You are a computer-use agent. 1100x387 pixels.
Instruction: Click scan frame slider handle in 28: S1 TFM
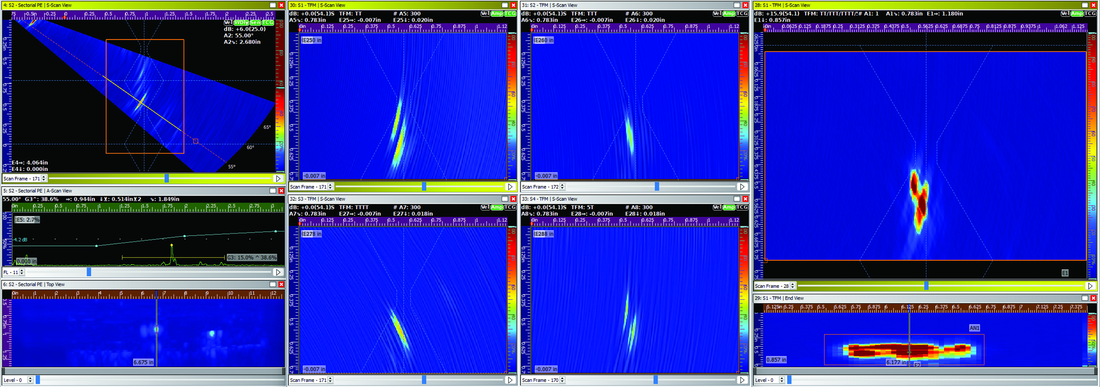click(x=927, y=286)
